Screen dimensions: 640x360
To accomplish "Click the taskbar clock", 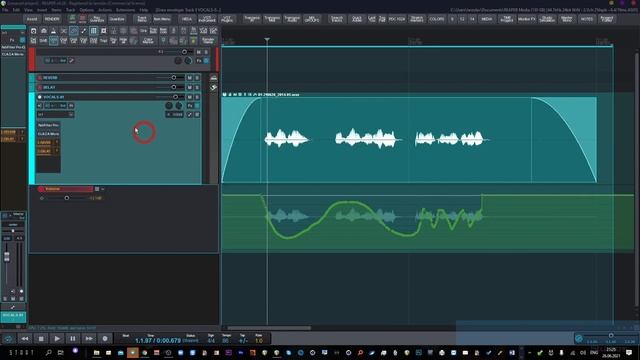I will [611, 353].
